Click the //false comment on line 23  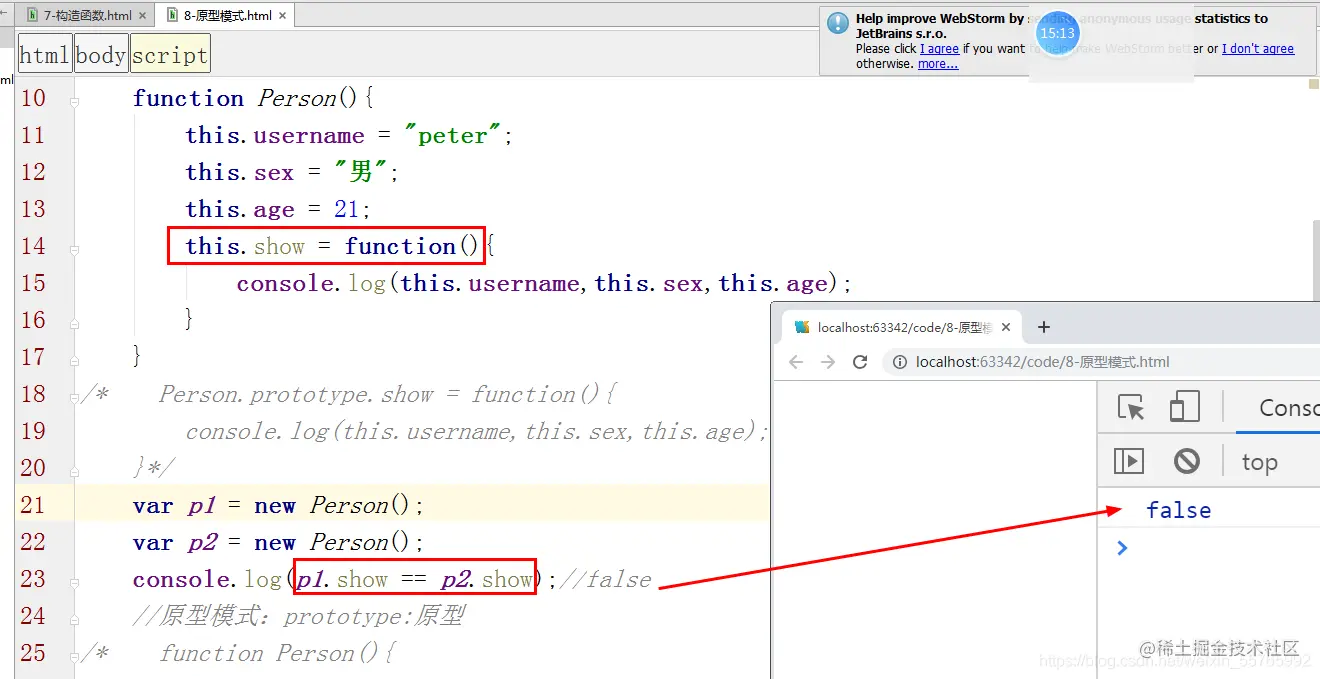pyautogui.click(x=605, y=580)
